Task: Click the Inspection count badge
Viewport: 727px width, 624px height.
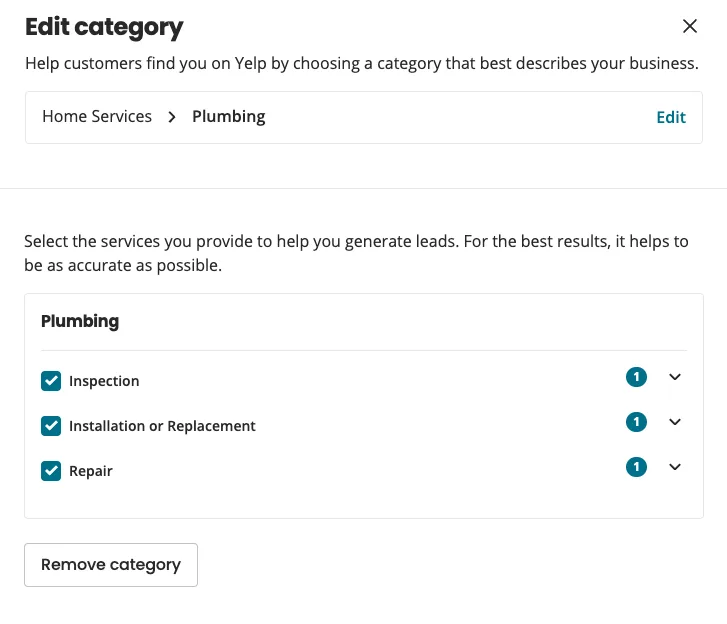Action: click(x=636, y=377)
